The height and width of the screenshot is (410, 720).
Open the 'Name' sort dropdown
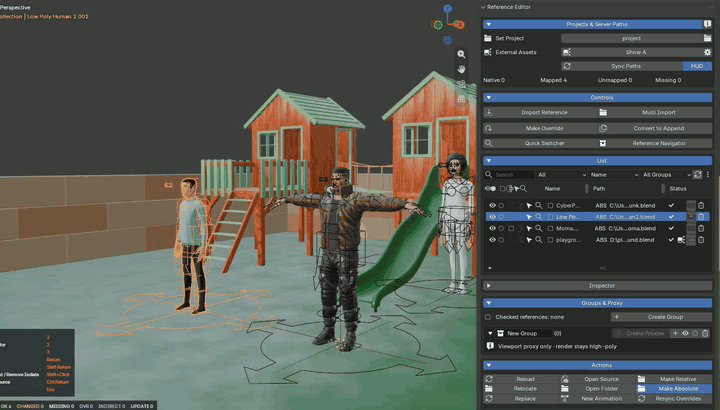614,174
